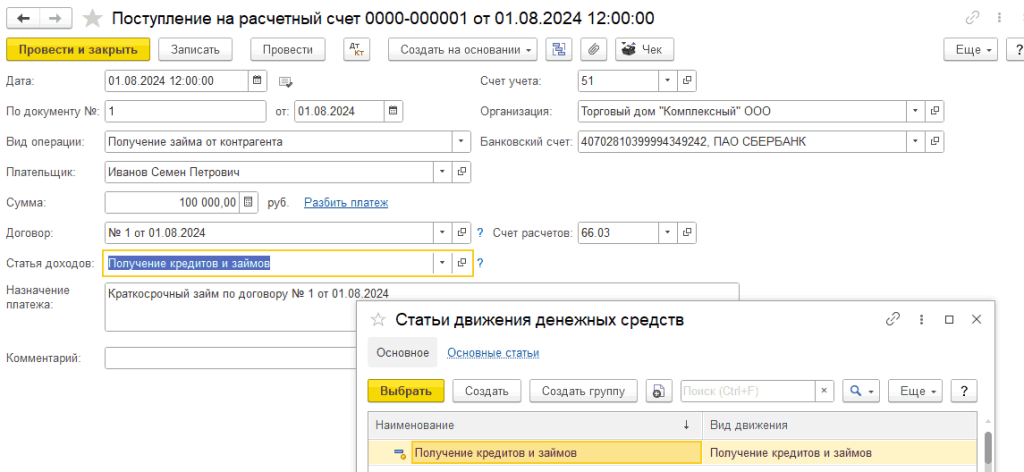Maximize the Статьи движения денежных средств window

[949, 319]
